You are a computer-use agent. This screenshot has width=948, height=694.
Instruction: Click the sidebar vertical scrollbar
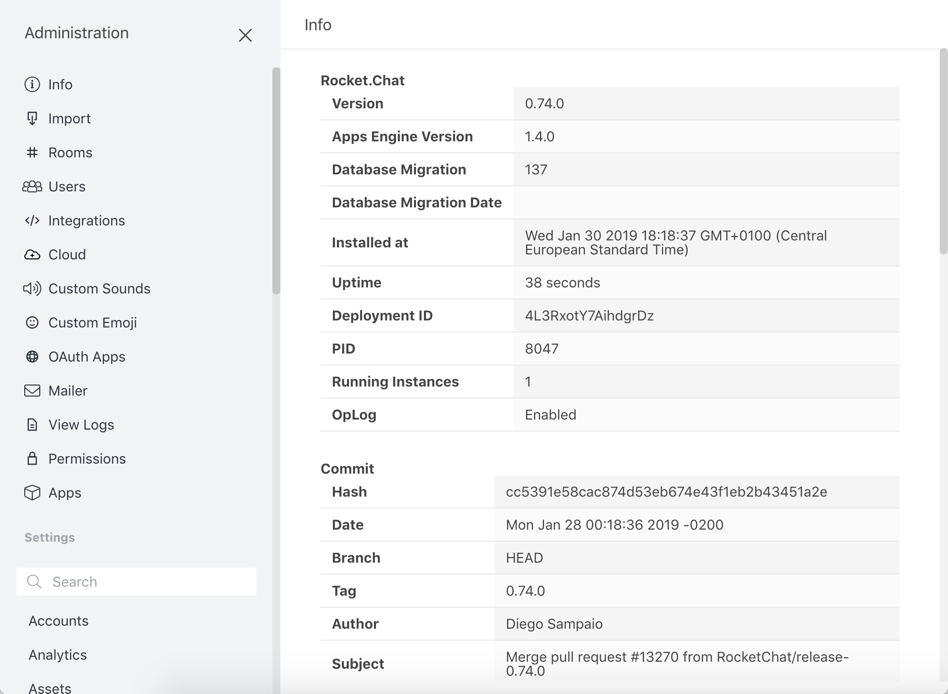(x=276, y=180)
